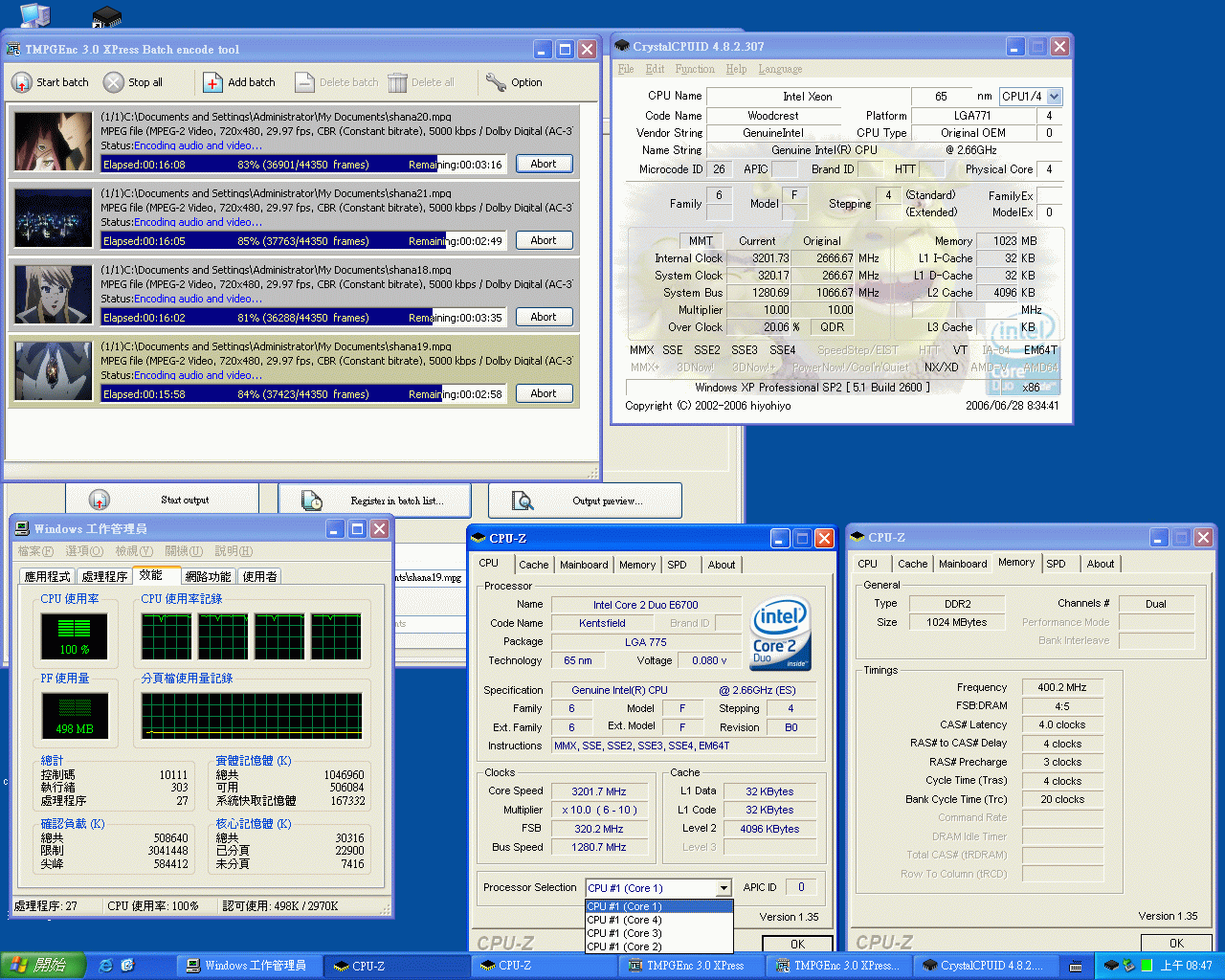
Task: Open the Function menu in CrystalCPUID
Action: (694, 69)
